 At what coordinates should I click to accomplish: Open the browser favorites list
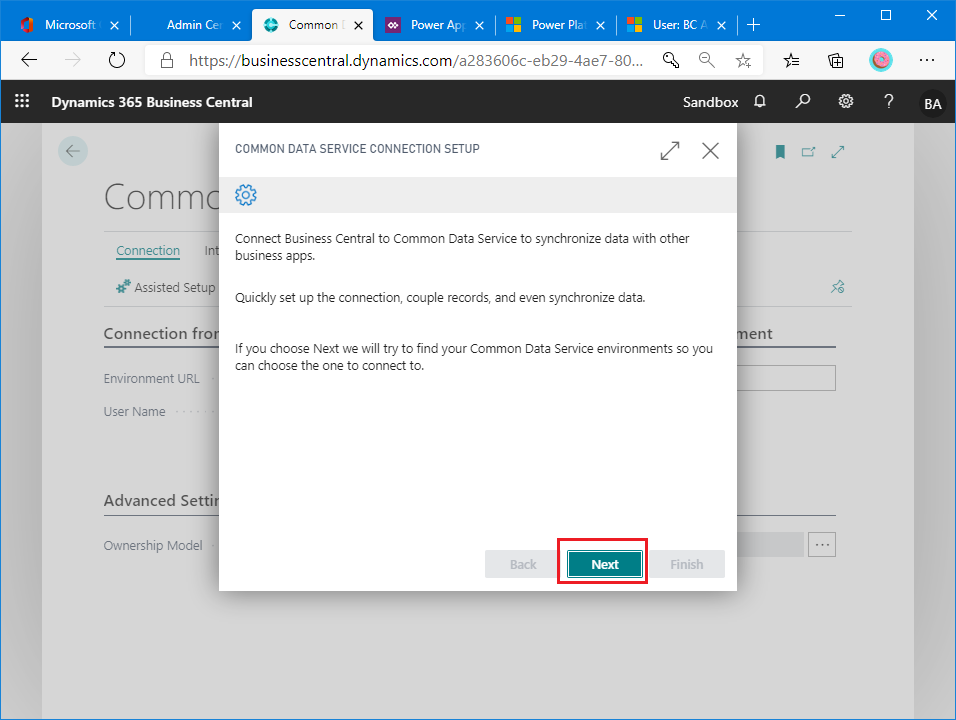tap(791, 60)
